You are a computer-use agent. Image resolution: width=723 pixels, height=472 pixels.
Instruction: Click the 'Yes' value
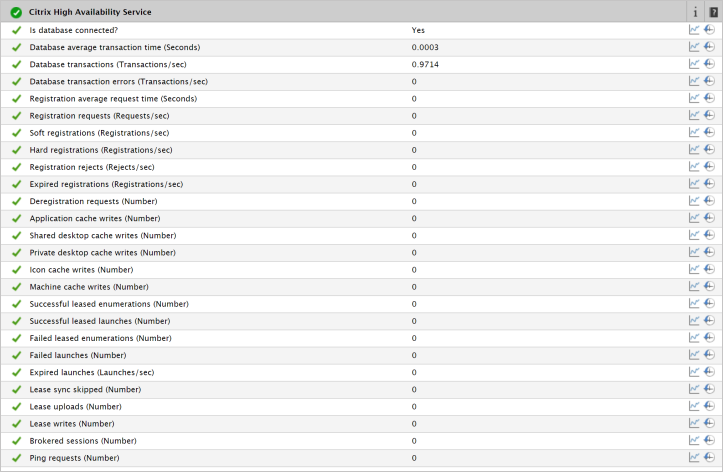pyautogui.click(x=418, y=30)
